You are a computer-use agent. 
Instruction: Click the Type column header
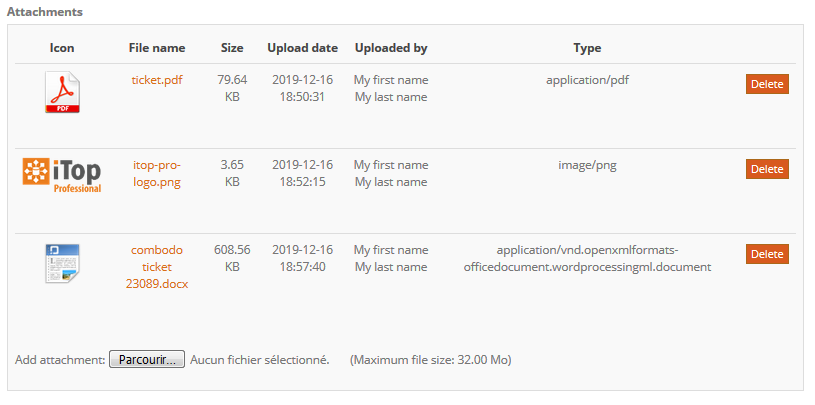[x=587, y=48]
